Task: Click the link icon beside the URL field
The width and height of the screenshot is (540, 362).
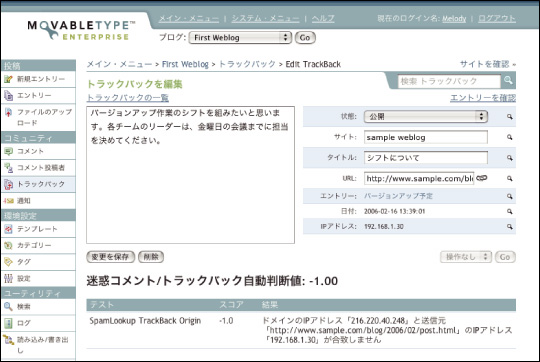Action: [x=482, y=178]
